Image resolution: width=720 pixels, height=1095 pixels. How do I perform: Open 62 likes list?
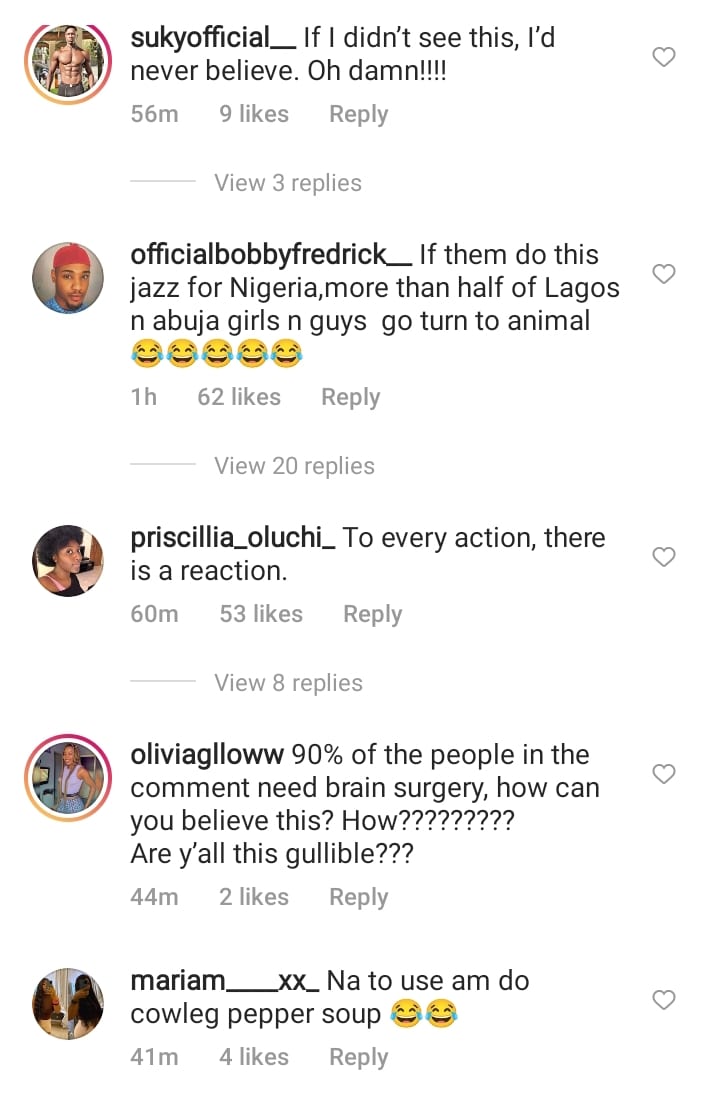tap(238, 397)
